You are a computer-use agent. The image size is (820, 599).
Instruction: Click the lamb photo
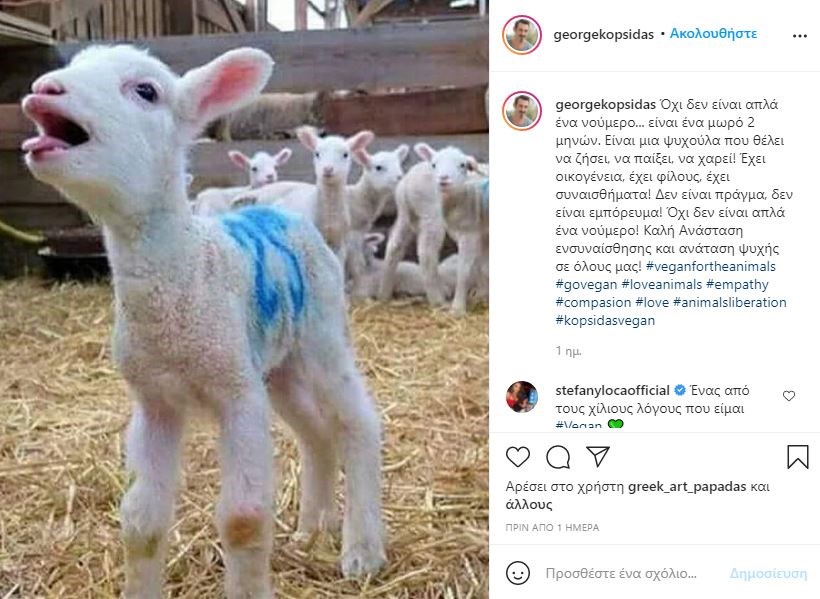point(244,299)
